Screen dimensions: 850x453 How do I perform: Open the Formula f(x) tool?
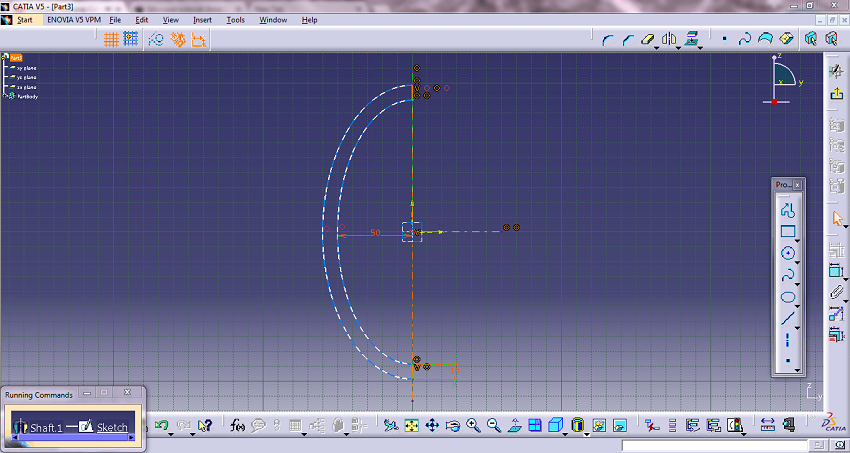pos(237,426)
